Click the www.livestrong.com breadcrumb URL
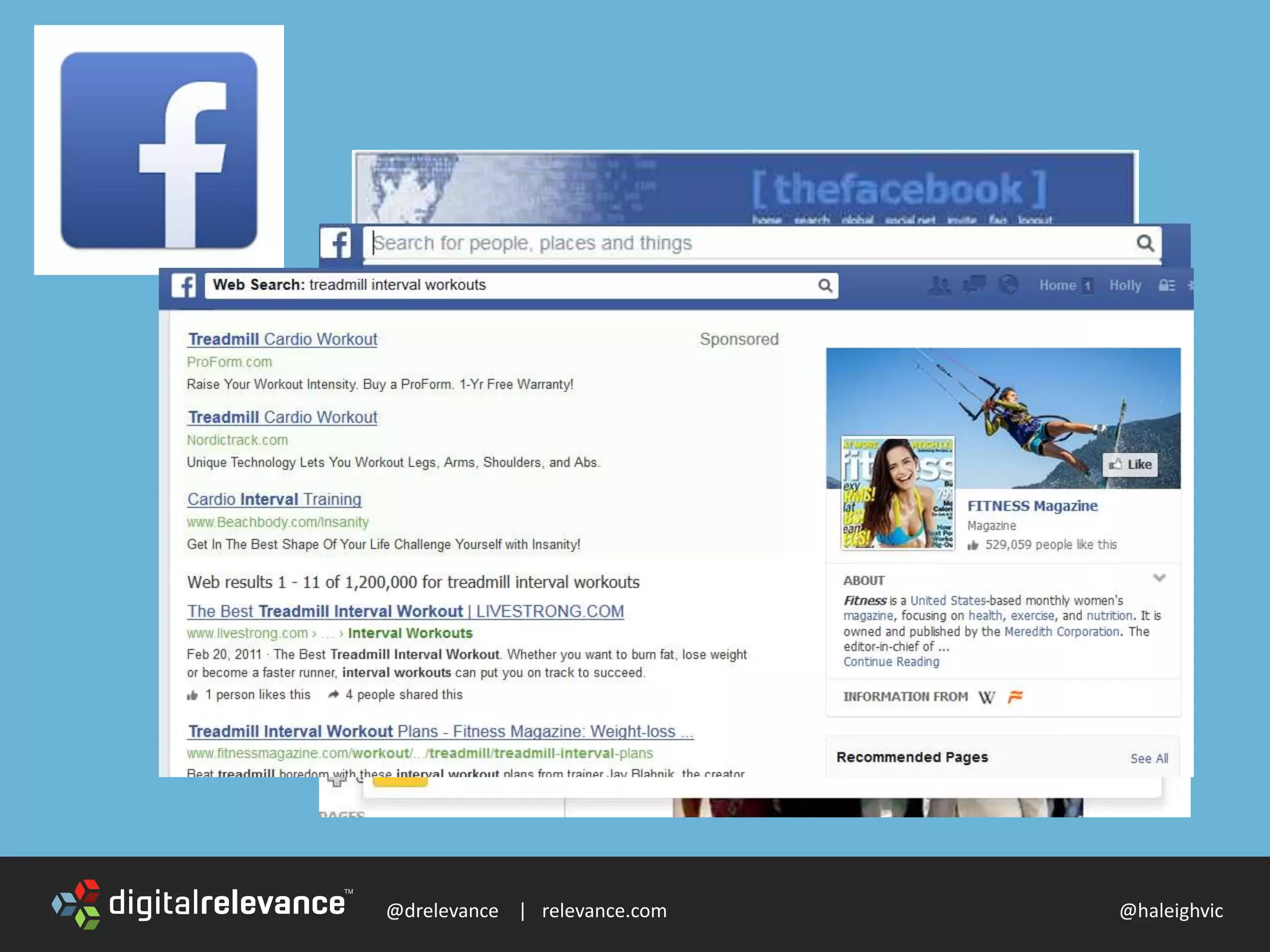 pos(329,633)
